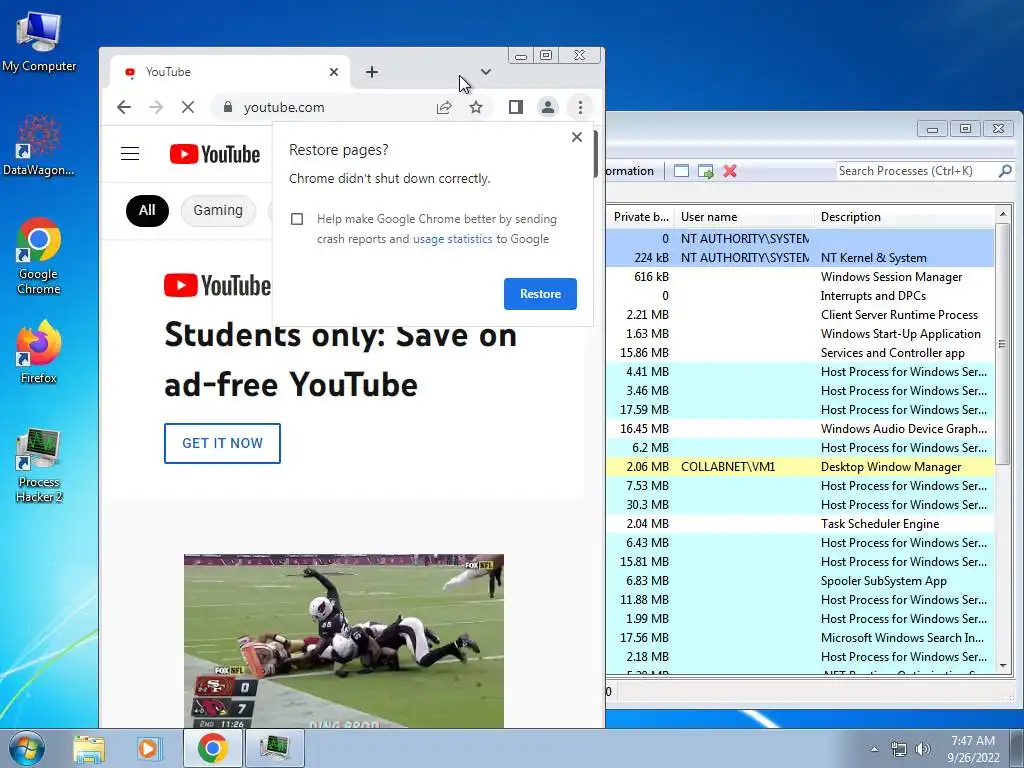1024x768 pixels.
Task: Select the Task Scheduler Engine row
Action: pyautogui.click(x=800, y=524)
